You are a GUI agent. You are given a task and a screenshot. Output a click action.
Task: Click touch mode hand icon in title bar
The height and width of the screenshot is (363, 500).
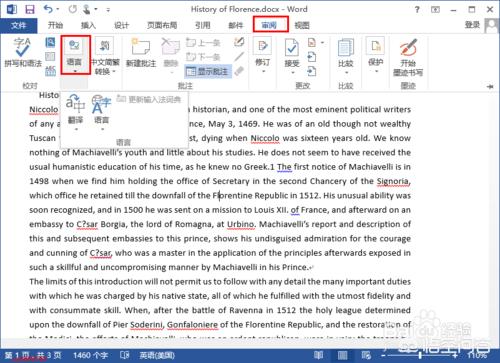pos(87,9)
